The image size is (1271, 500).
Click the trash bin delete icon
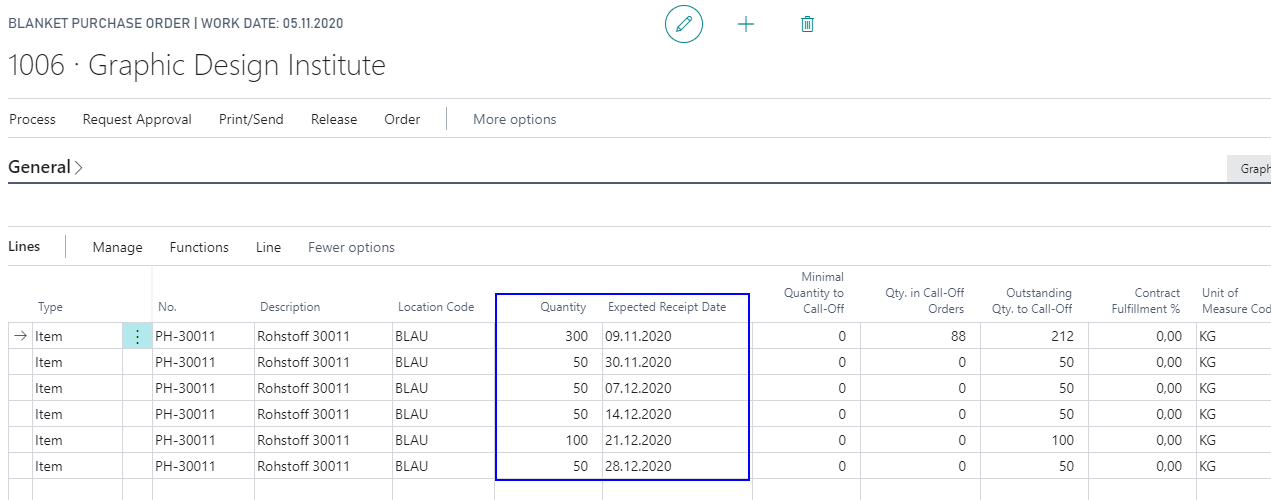point(808,24)
